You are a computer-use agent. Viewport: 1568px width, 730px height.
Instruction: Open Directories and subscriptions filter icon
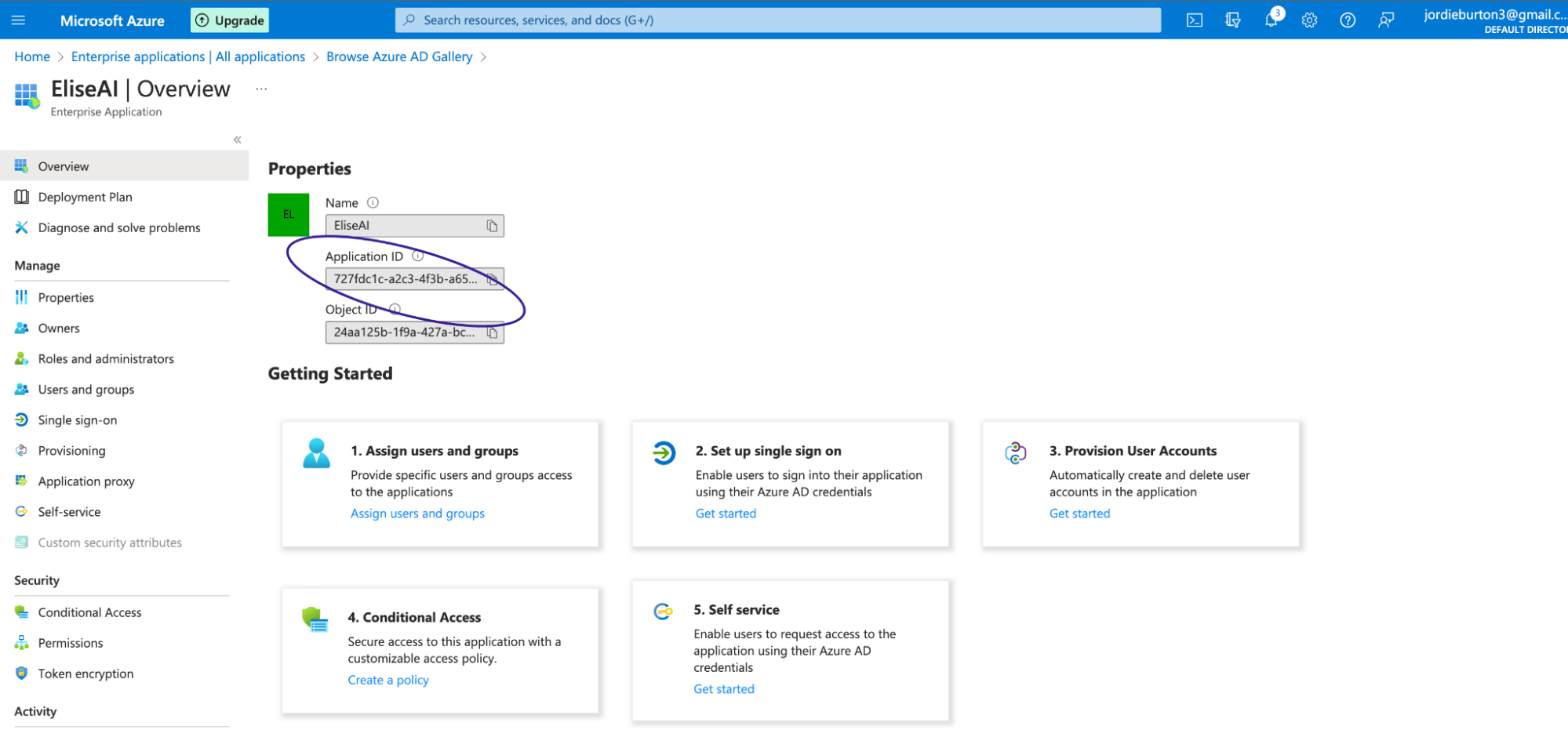(x=1232, y=20)
